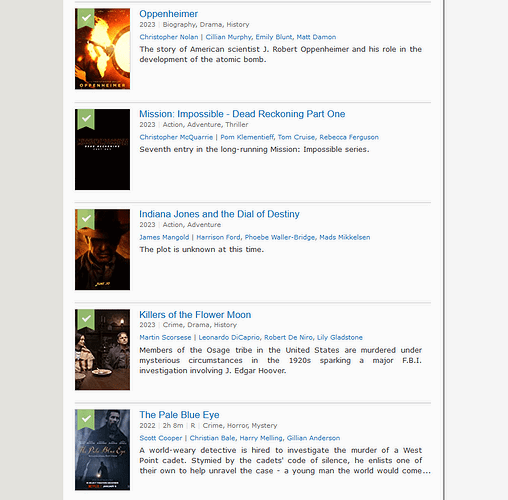
Task: Open Killers of the Flower Moon title link
Action: 195,315
